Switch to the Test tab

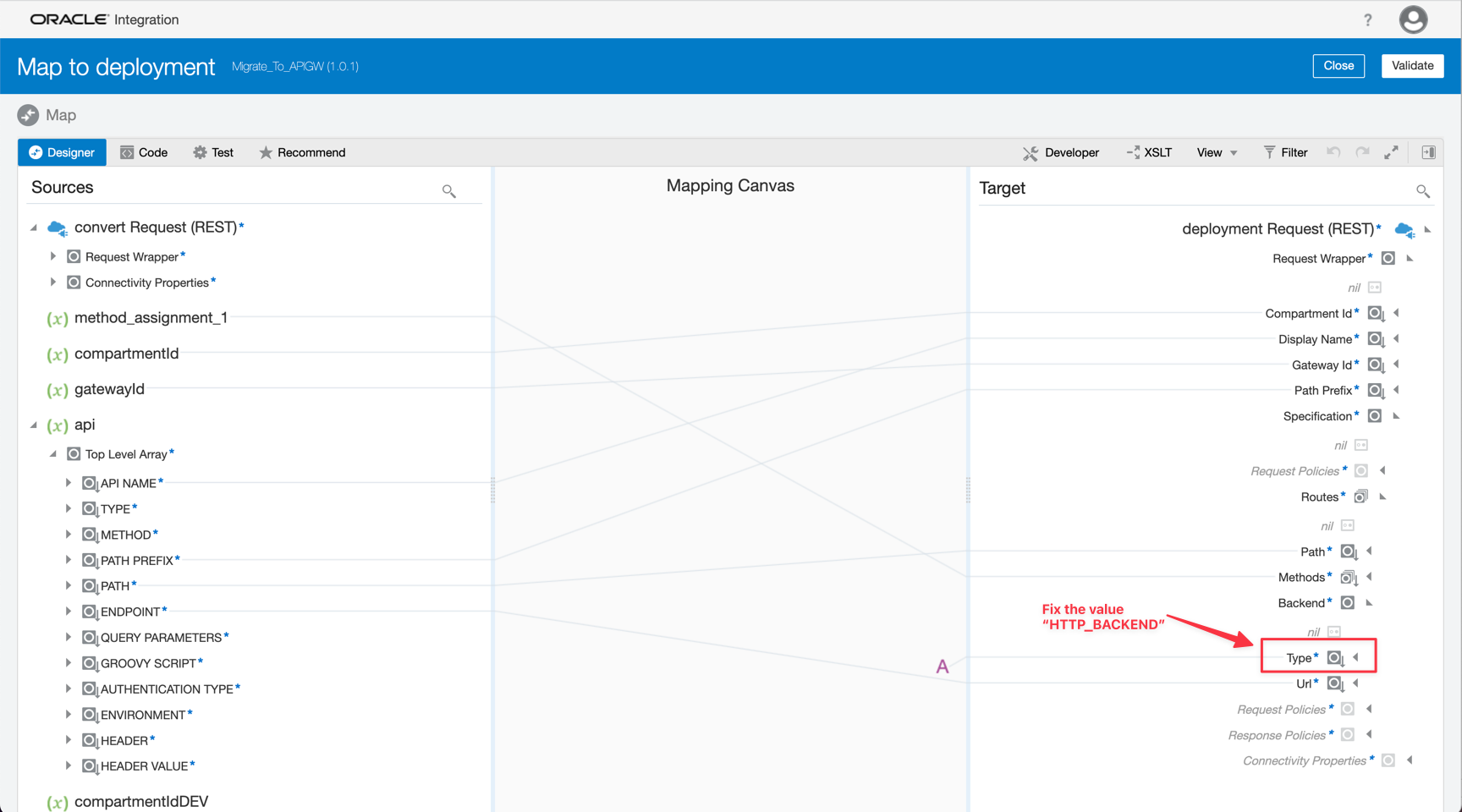tap(213, 152)
